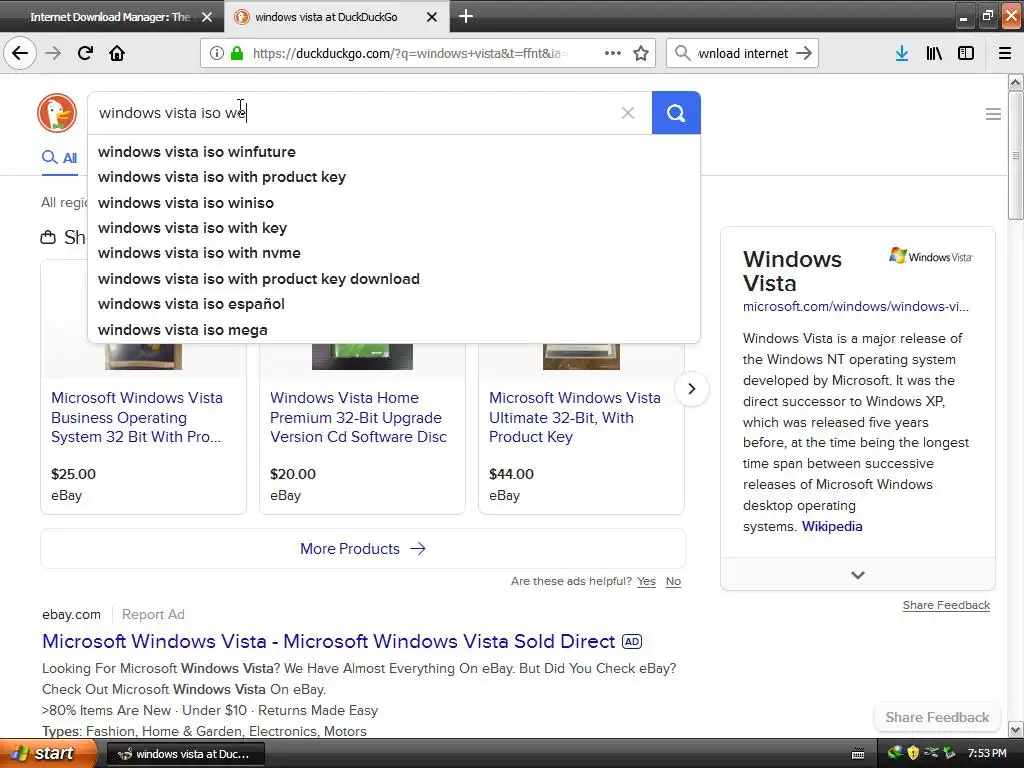The image size is (1024, 768).
Task: Close the windows vista DuckDuckGo tab
Action: click(432, 17)
